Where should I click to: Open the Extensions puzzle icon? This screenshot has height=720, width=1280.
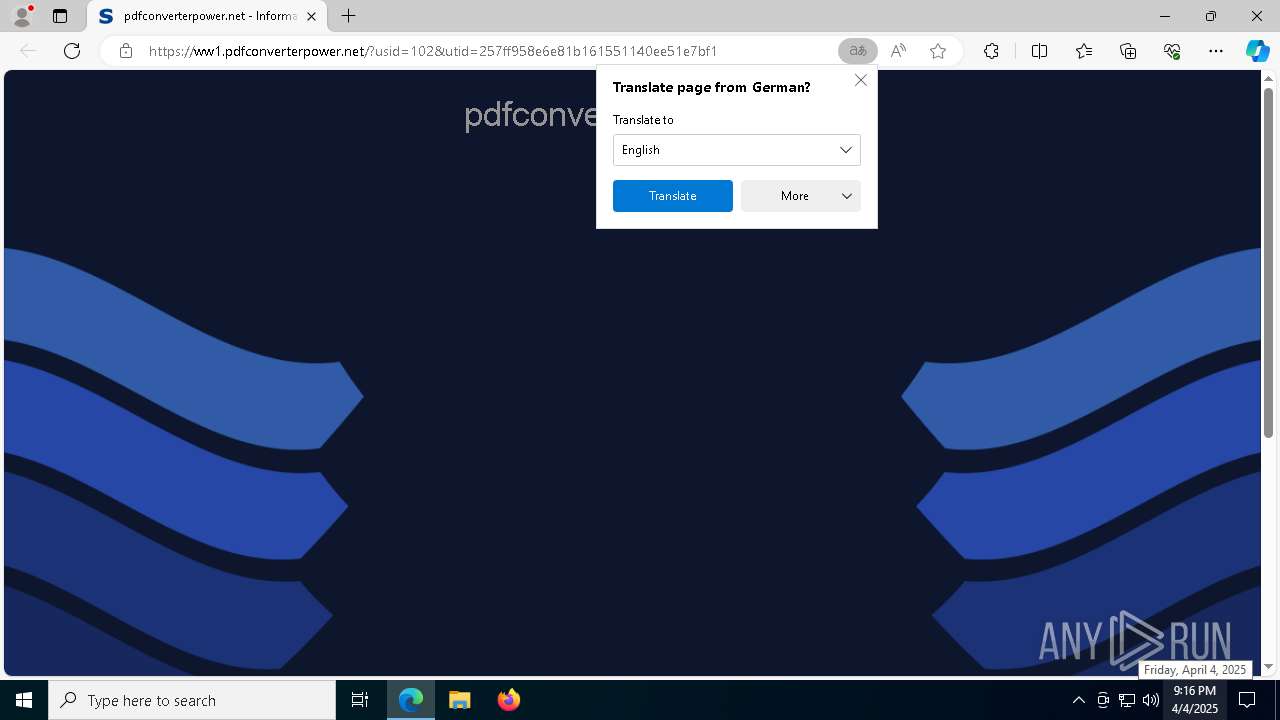click(x=991, y=51)
